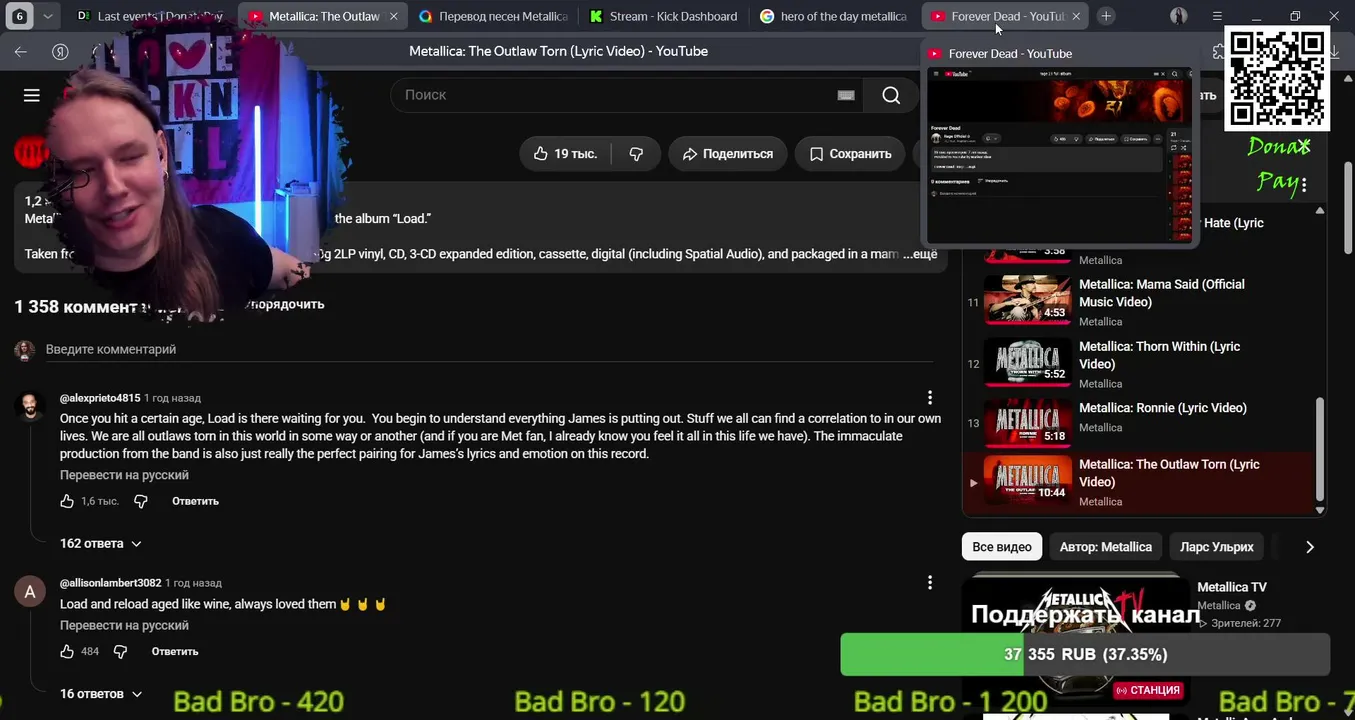The image size is (1355, 720).
Task: Switch to Stream - Kick Dashboard tab
Action: pyautogui.click(x=663, y=16)
